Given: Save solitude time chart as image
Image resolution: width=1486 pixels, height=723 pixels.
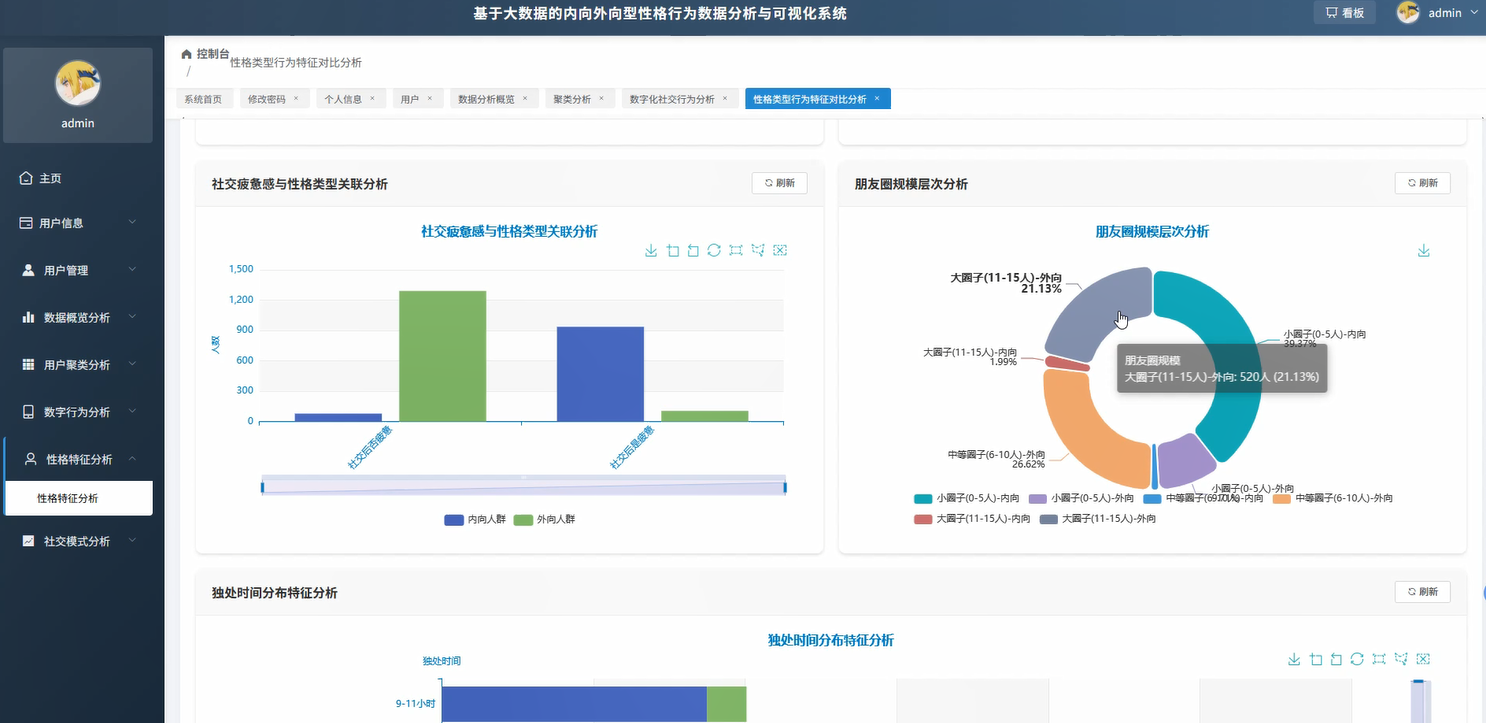Looking at the screenshot, I should tap(1294, 659).
